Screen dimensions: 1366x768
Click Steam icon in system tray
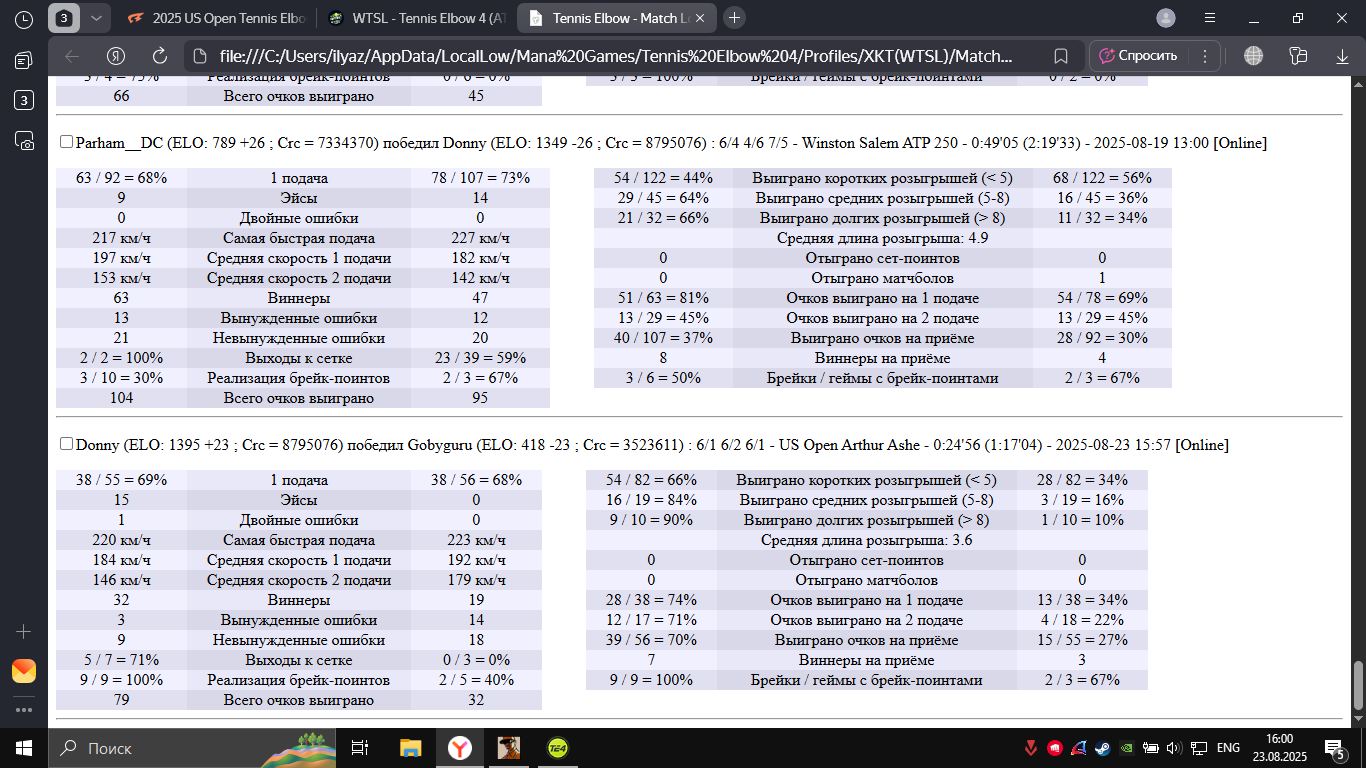(1103, 748)
